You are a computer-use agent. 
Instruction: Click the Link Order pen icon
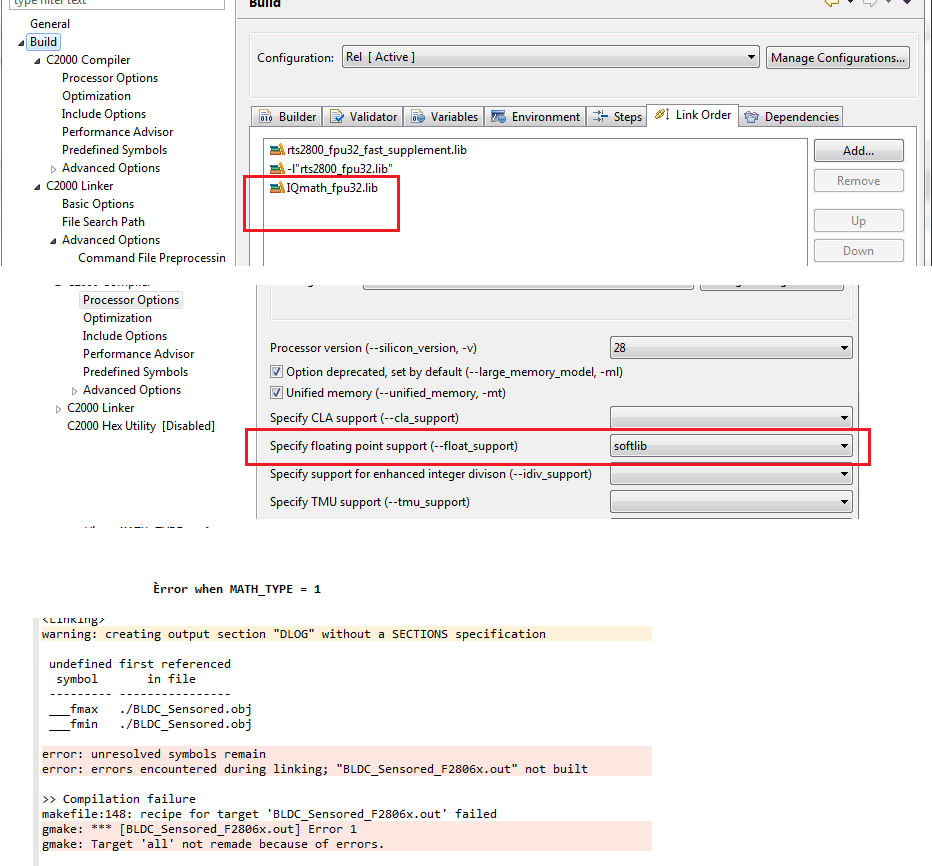661,116
